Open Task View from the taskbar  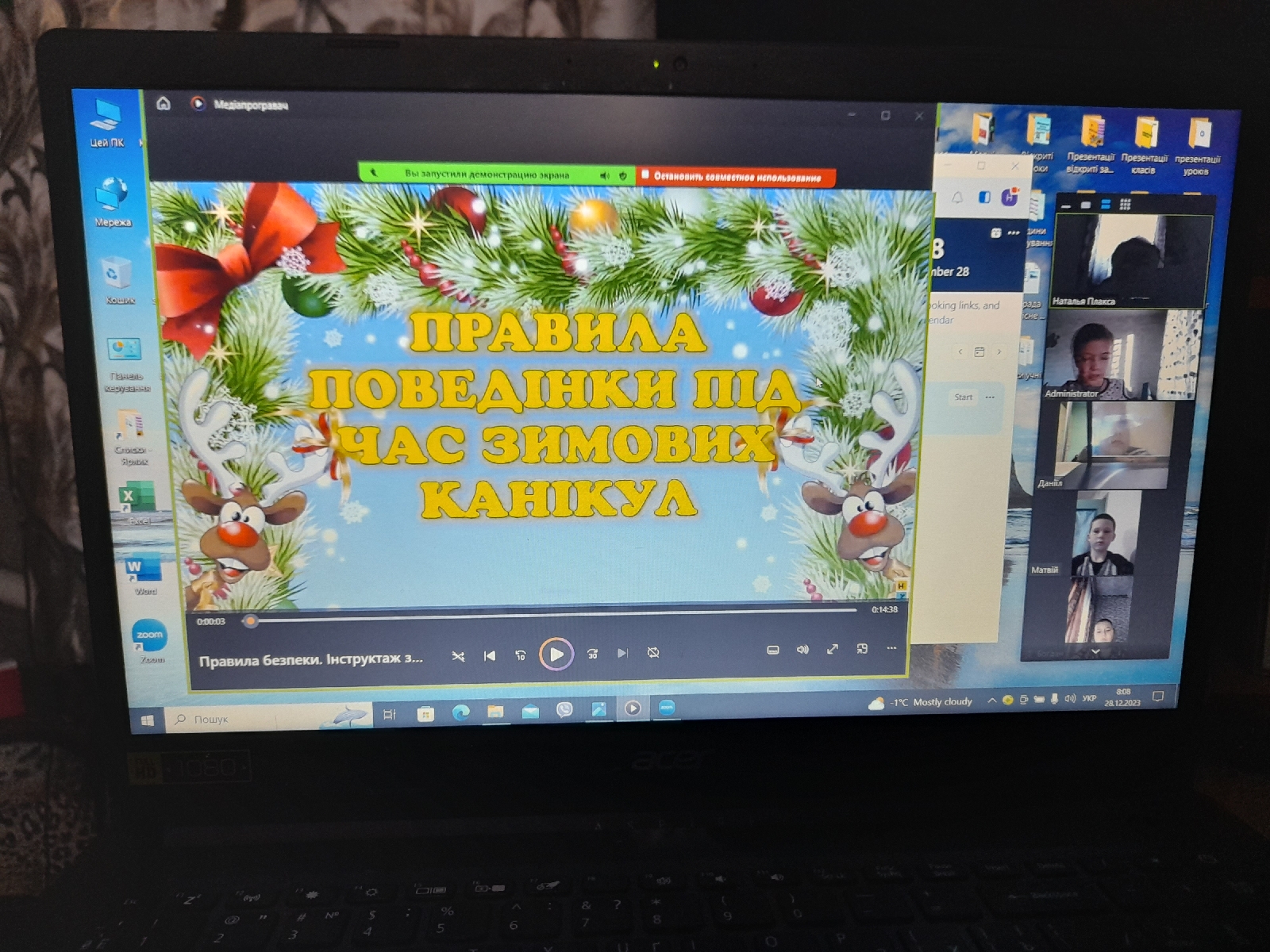[390, 715]
